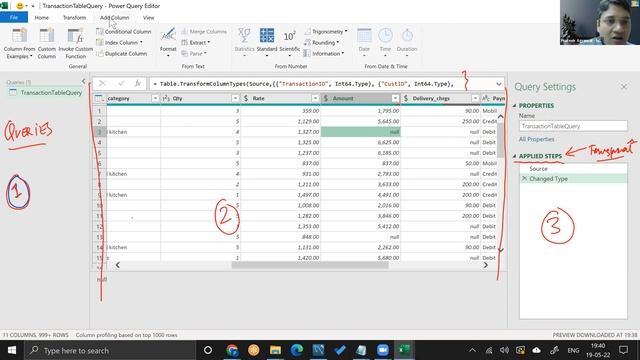Viewport: 640px width, 360px height.
Task: Open category column filter dropdown
Action: click(155, 98)
